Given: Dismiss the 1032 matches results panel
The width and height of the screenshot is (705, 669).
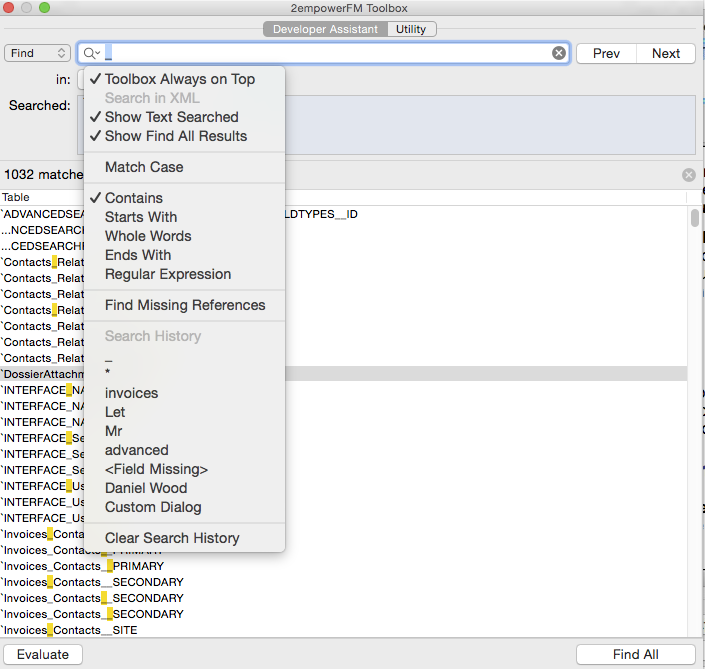Looking at the screenshot, I should [x=688, y=175].
